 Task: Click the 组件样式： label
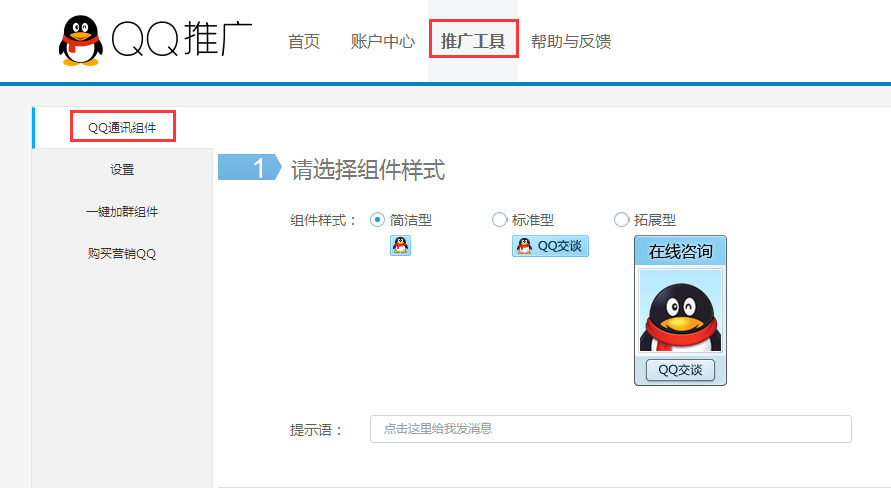click(x=323, y=220)
